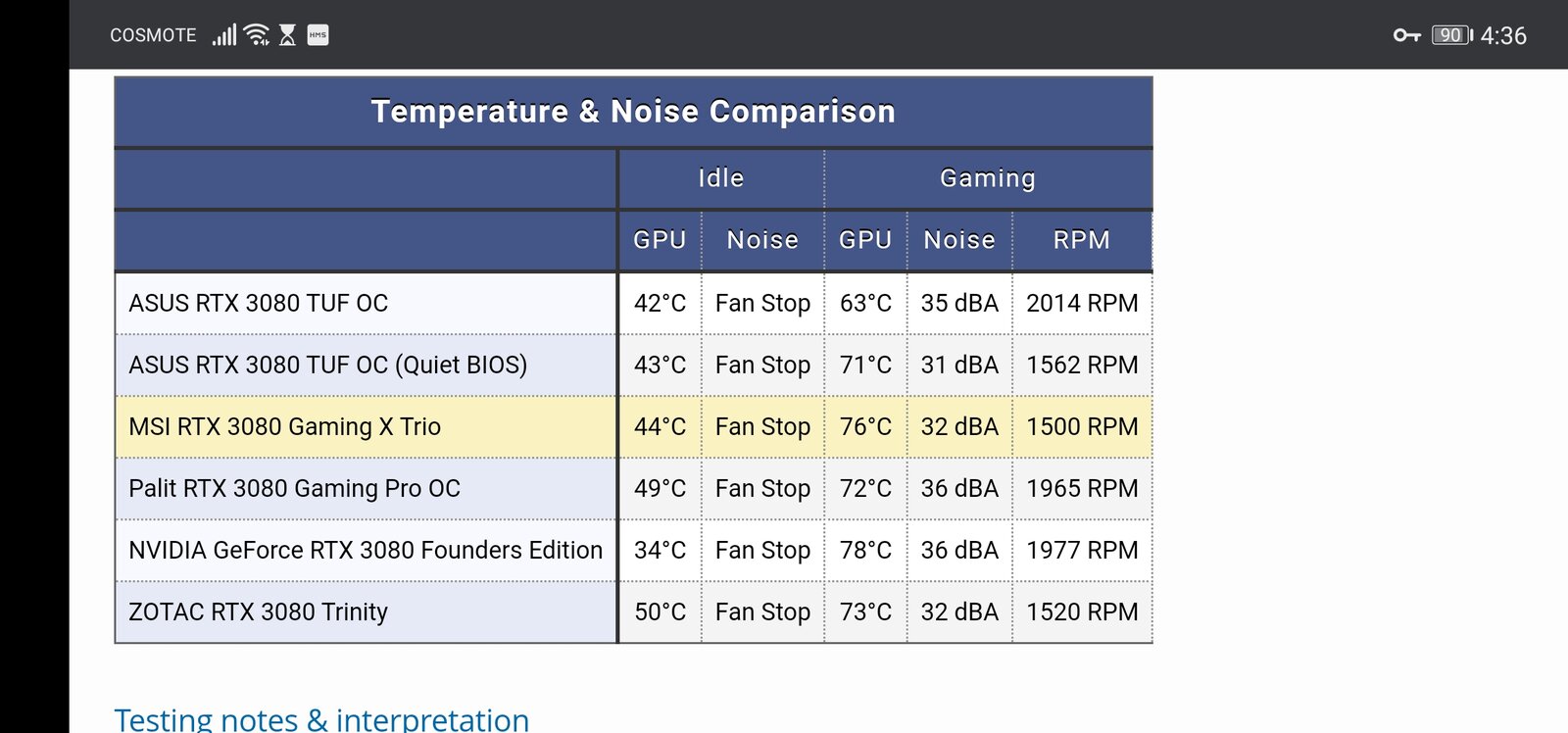Screen dimensions: 1568x733
Task: Tap the 2014 RPM cell
Action: point(1082,304)
